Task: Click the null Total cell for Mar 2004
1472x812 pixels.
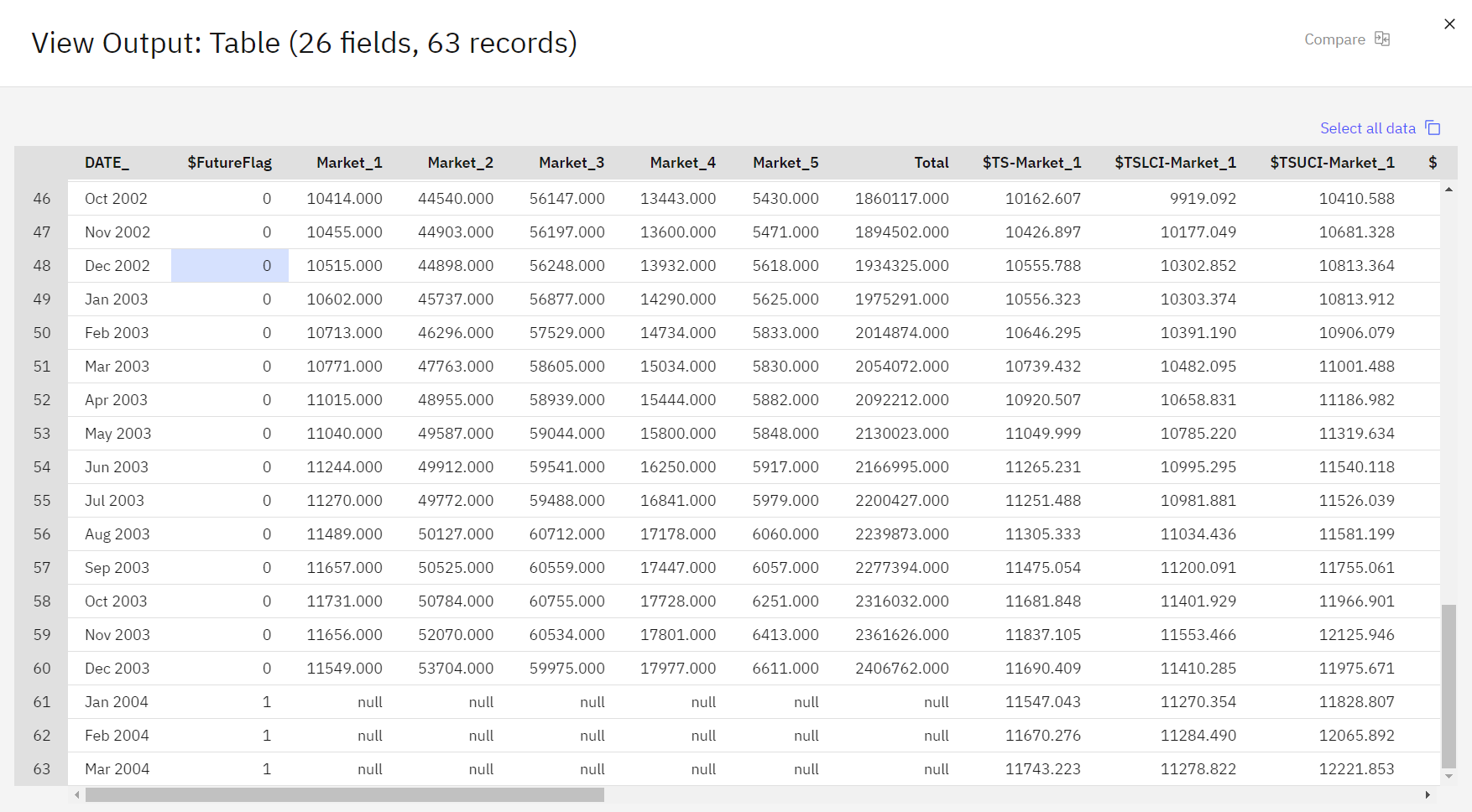Action: [937, 769]
